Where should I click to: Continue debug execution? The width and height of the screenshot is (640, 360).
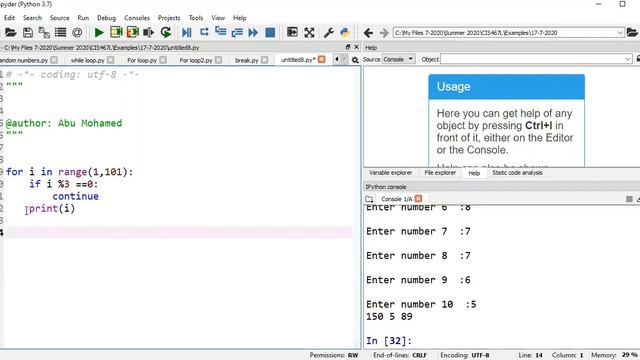coord(253,32)
